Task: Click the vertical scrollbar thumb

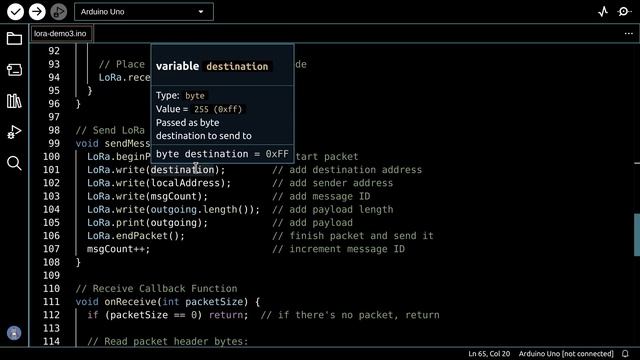Action: (x=637, y=235)
